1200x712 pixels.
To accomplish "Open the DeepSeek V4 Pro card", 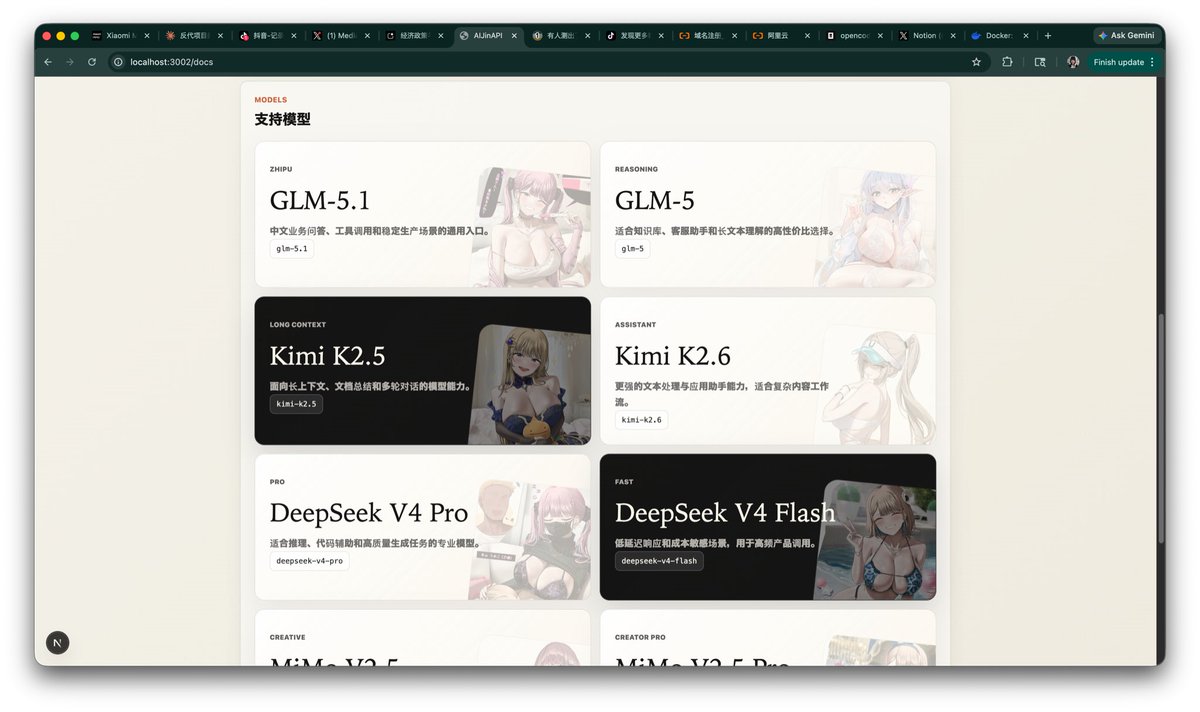I will [x=423, y=527].
